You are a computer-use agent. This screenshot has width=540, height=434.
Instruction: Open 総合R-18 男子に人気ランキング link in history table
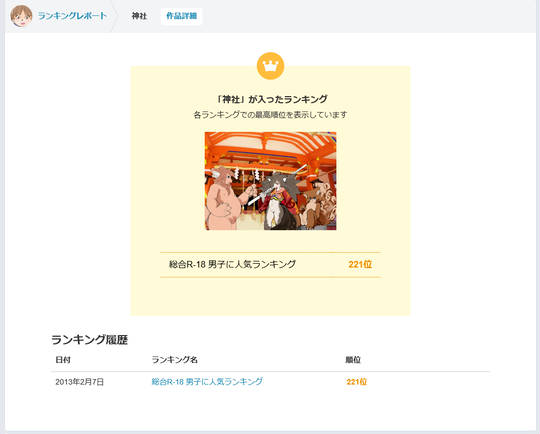click(x=207, y=382)
